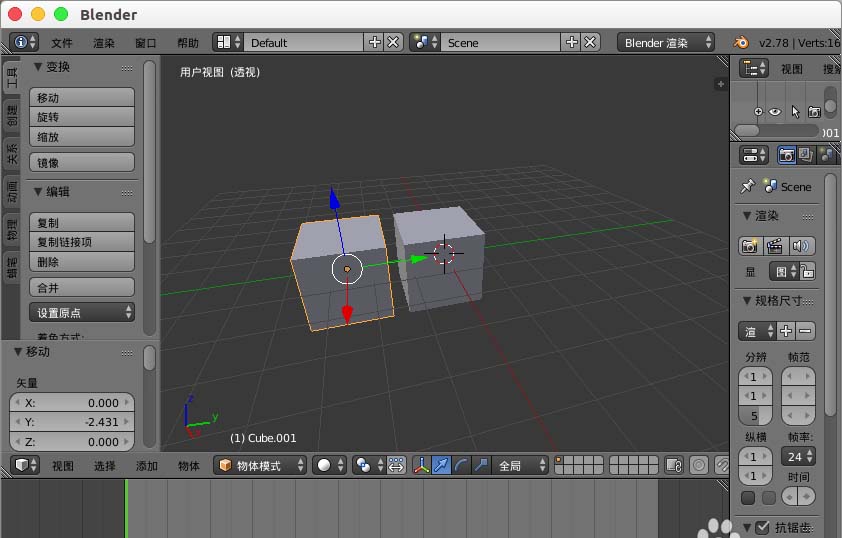842x538 pixels.
Task: Click the Z vector value field
Action: (x=72, y=441)
